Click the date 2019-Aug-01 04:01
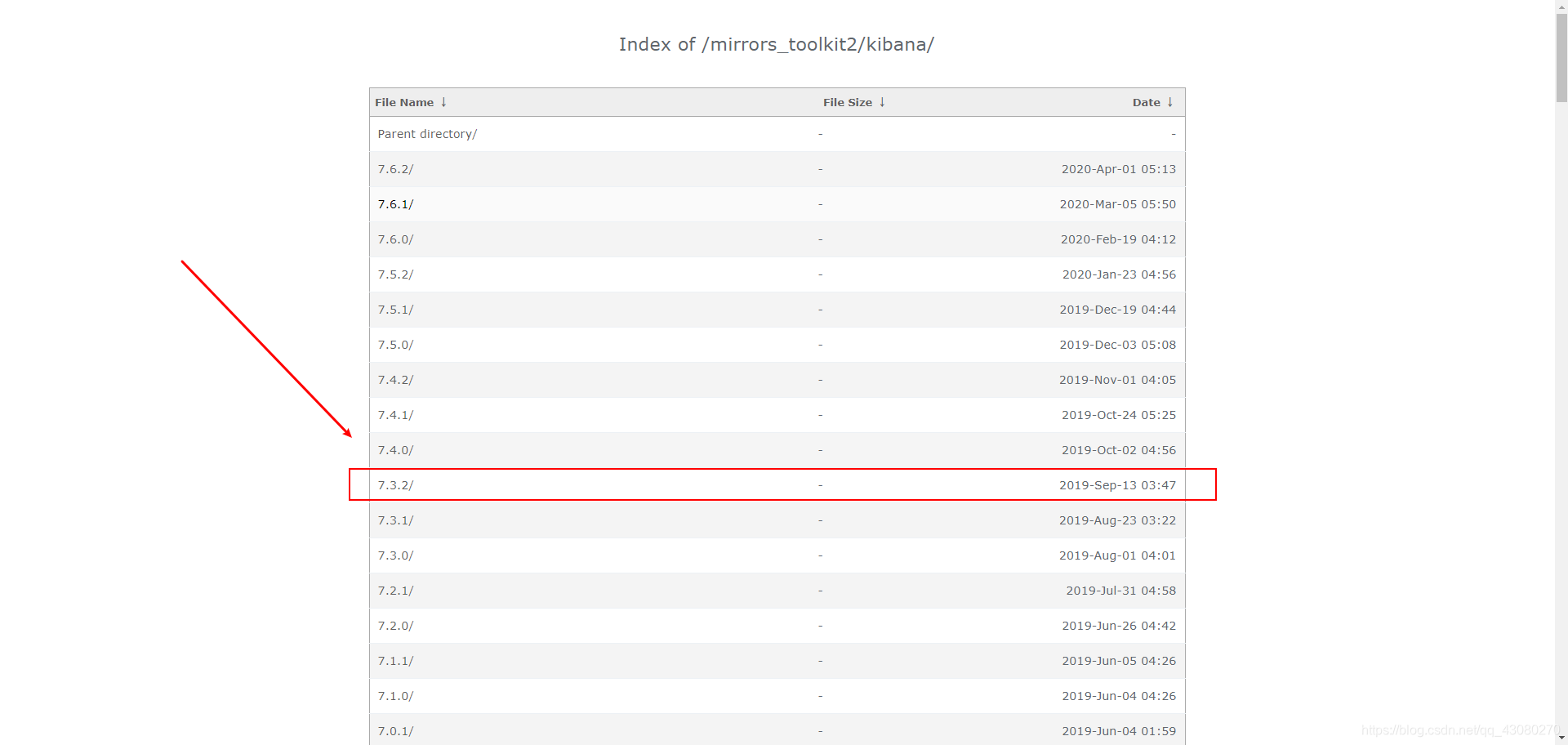This screenshot has width=1568, height=745. tap(1118, 555)
